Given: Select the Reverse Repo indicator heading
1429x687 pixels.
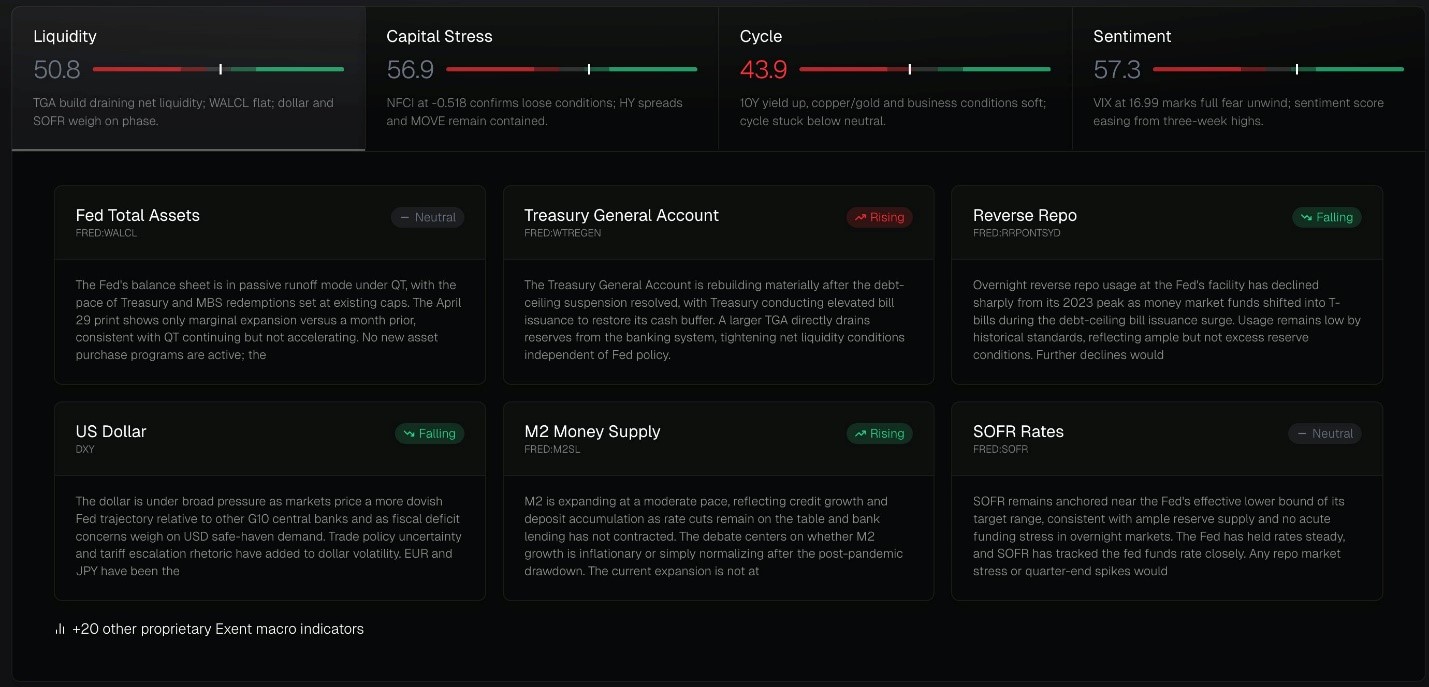Looking at the screenshot, I should click(x=1025, y=215).
